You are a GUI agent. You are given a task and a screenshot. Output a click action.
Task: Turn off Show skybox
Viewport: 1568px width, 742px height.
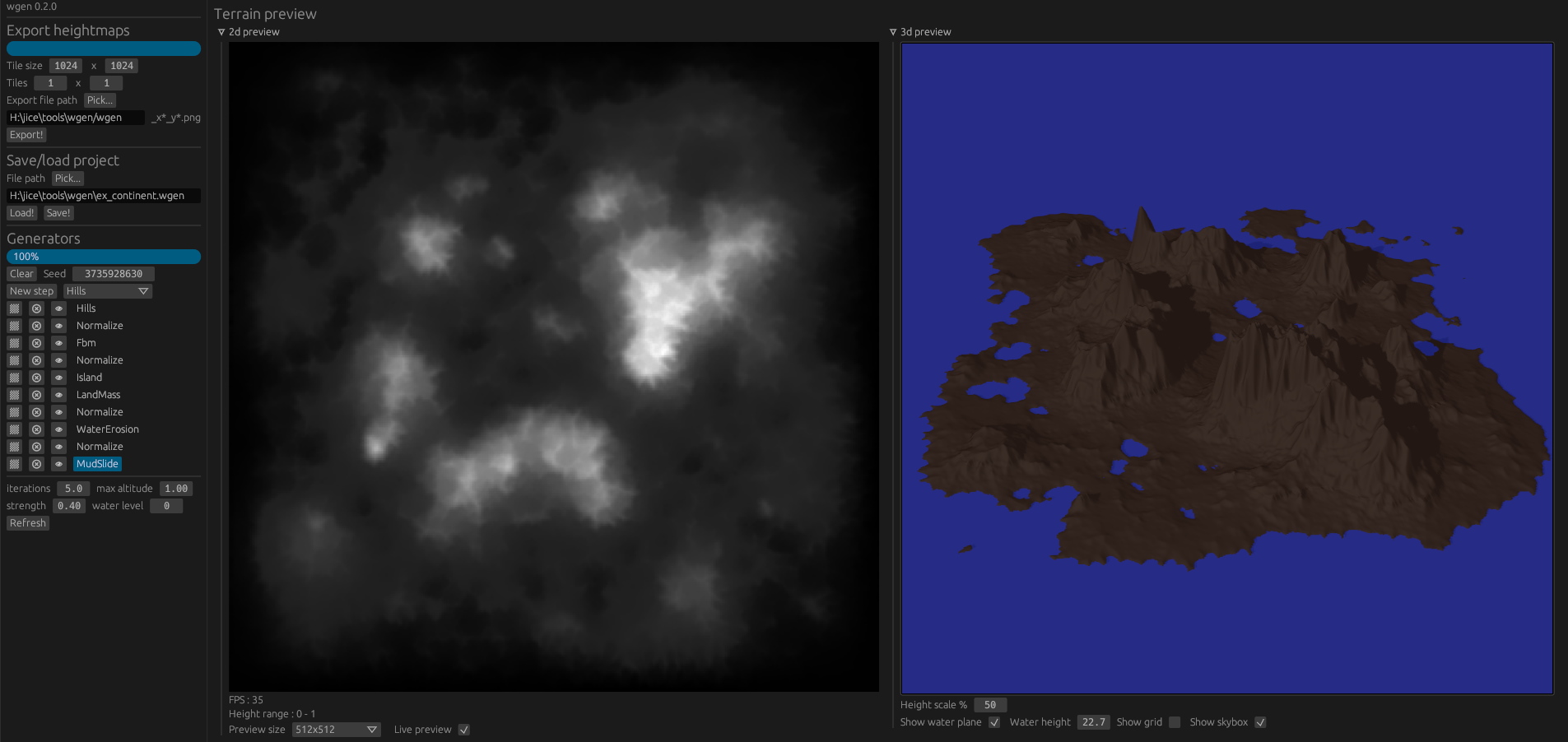click(1260, 722)
